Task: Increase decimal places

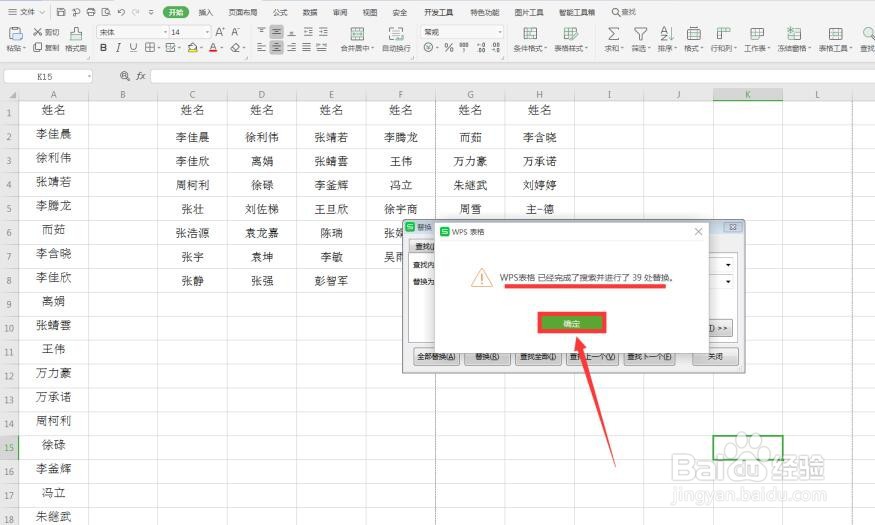Action: click(x=481, y=48)
